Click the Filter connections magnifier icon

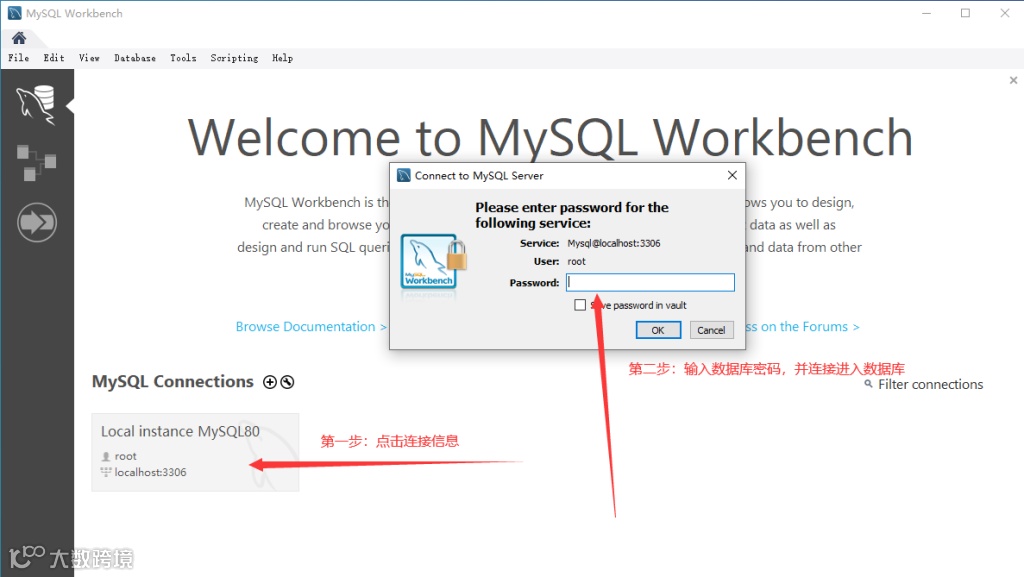pyautogui.click(x=869, y=384)
